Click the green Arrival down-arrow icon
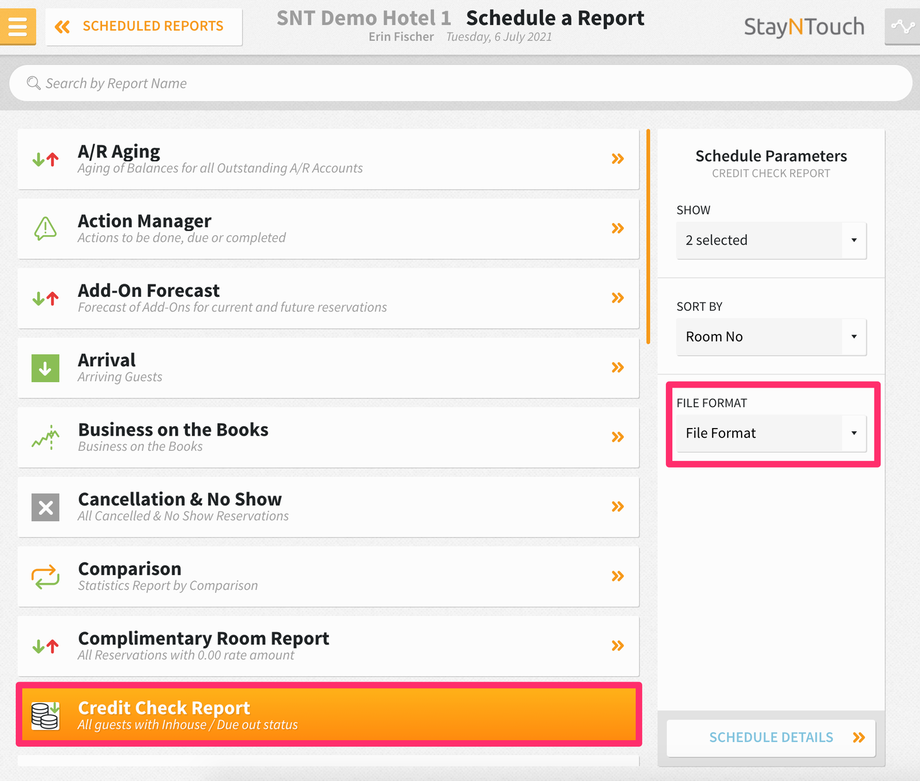The height and width of the screenshot is (781, 920). [45, 368]
